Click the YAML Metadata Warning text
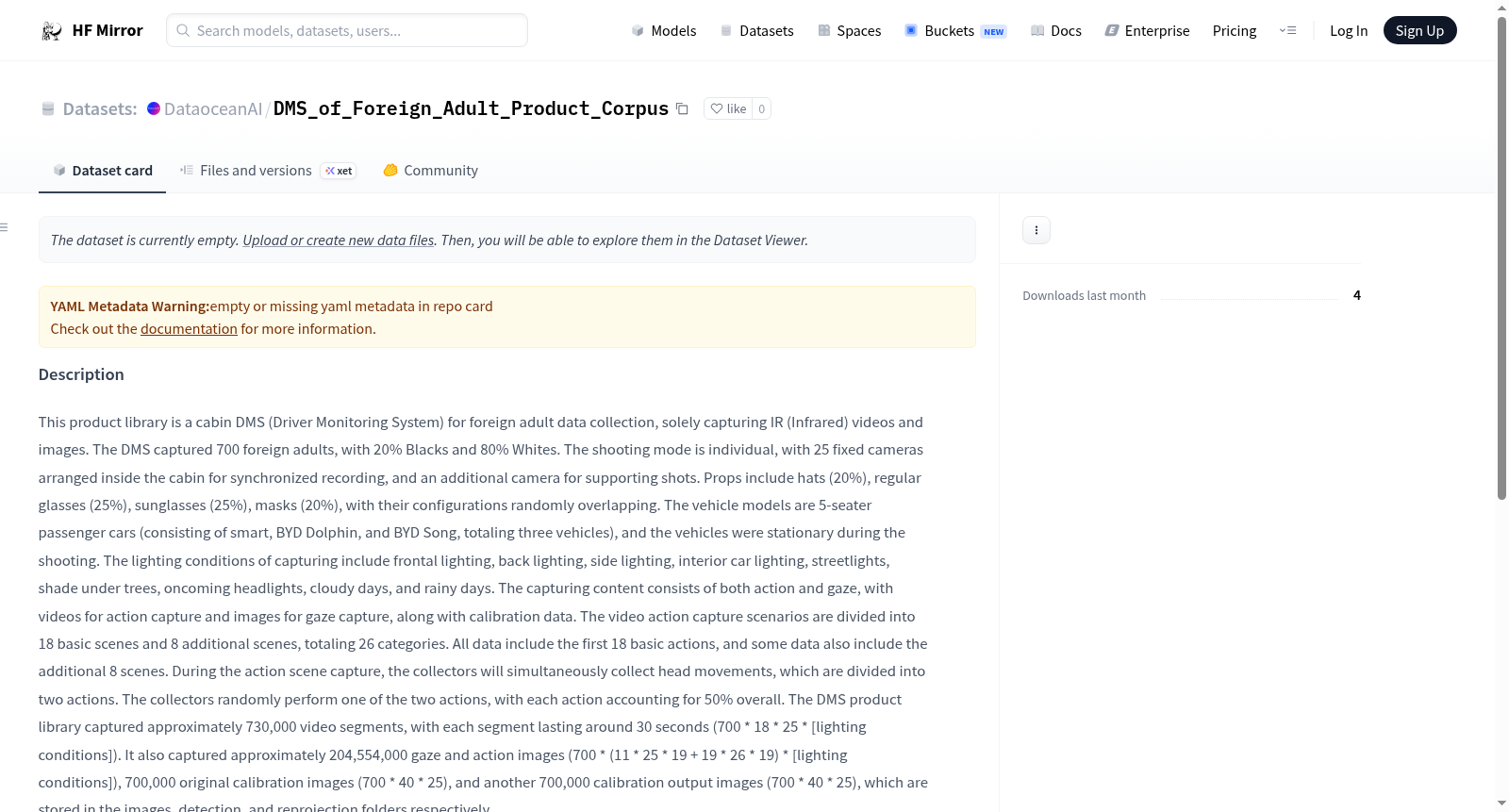The image size is (1509, 812). (130, 307)
